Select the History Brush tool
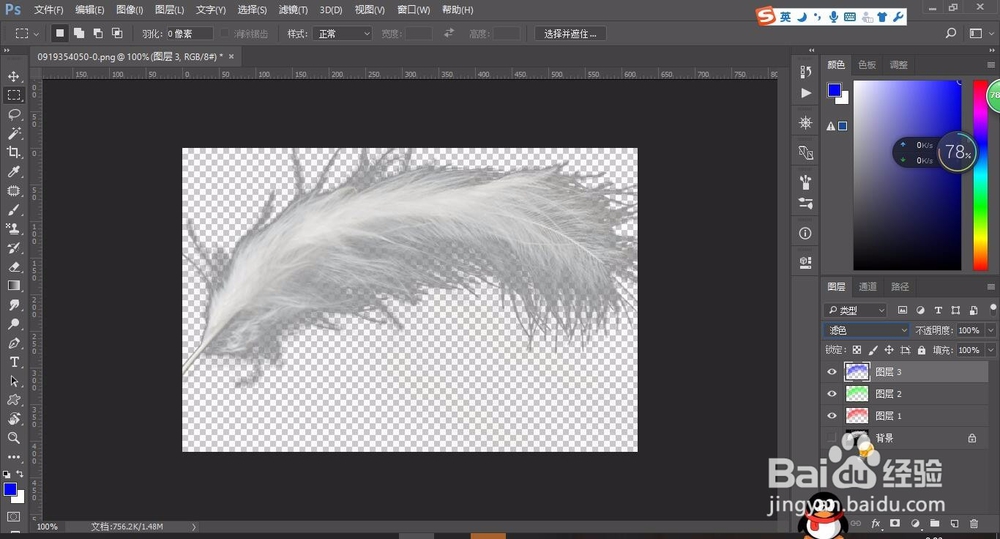Screen dimensions: 1000x539 coord(13,247)
